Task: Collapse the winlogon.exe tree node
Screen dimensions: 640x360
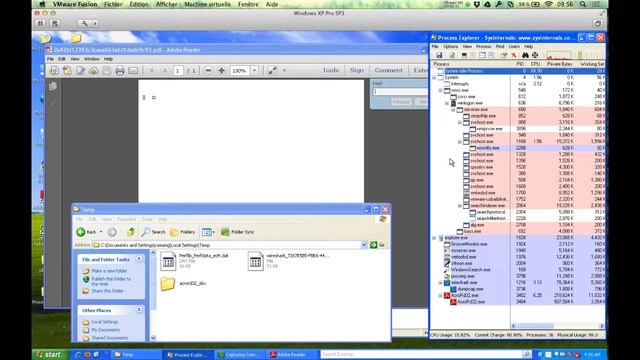Action: [x=447, y=103]
